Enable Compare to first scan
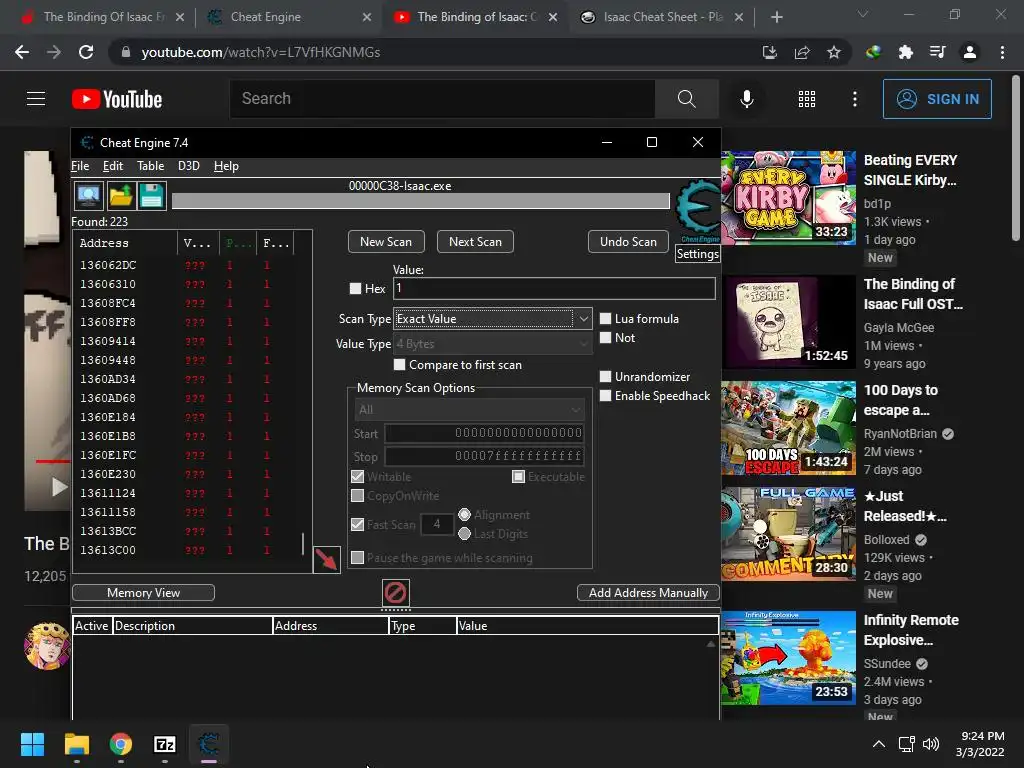The height and width of the screenshot is (768, 1024). pos(400,364)
